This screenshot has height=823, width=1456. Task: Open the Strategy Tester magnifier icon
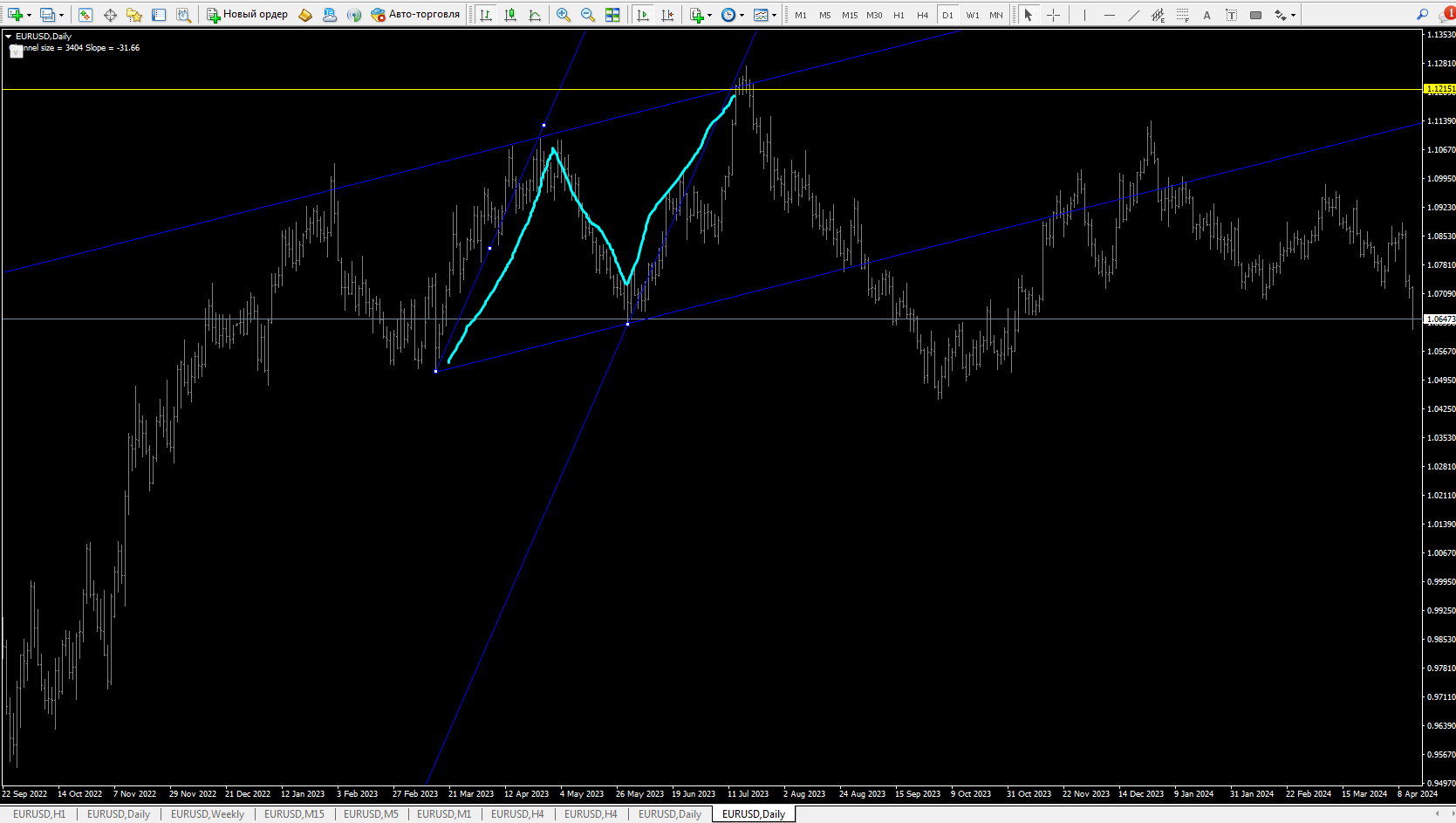point(183,15)
